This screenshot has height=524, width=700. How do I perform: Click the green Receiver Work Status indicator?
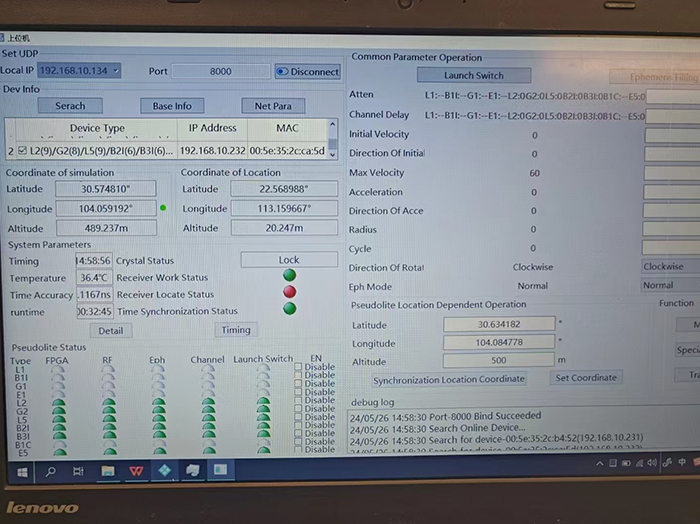pyautogui.click(x=289, y=277)
